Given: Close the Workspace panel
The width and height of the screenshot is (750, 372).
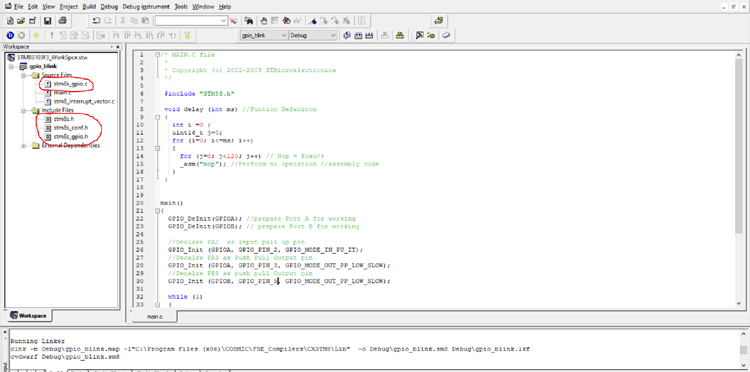Looking at the screenshot, I should coord(118,47).
